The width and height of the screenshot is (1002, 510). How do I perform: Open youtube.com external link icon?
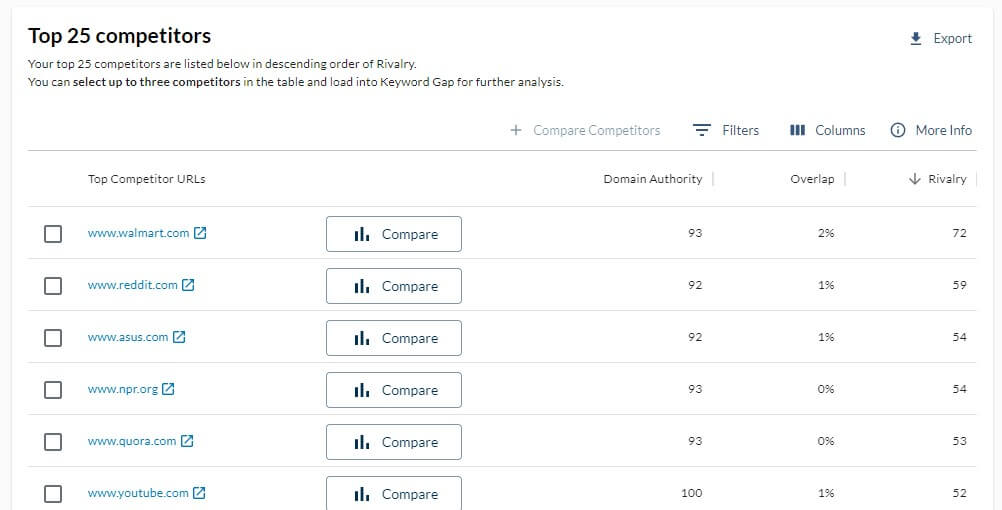pyautogui.click(x=199, y=493)
